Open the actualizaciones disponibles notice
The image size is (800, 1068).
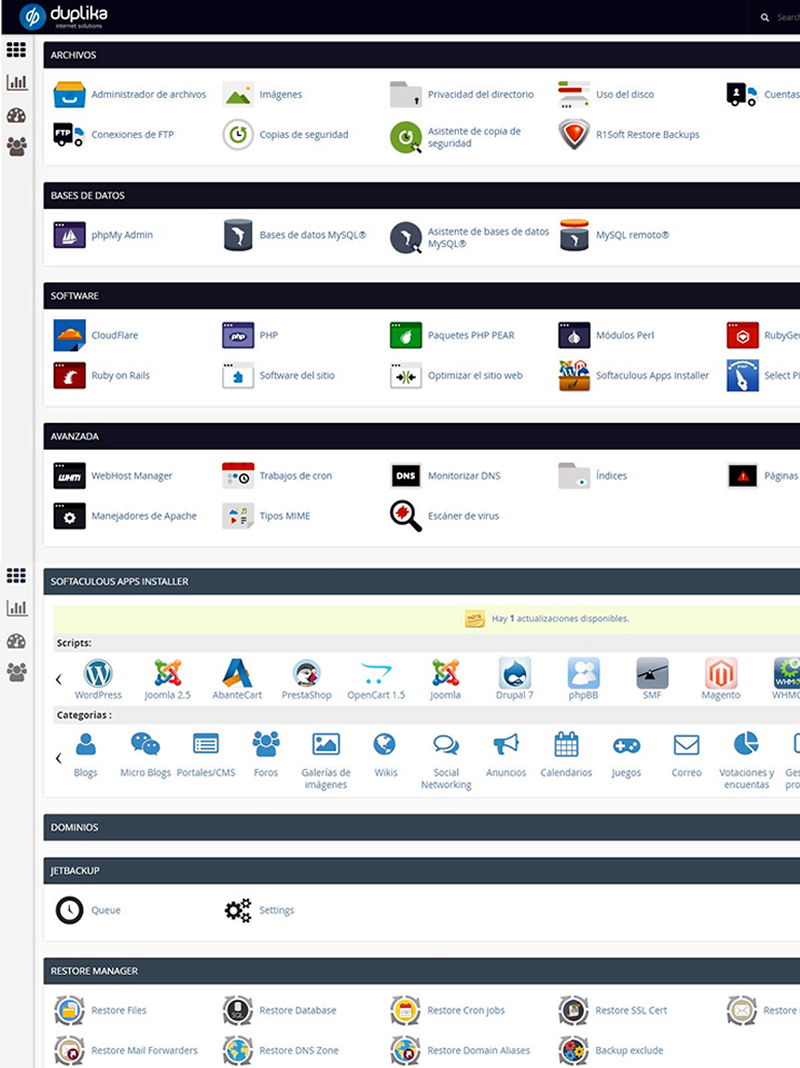(559, 619)
